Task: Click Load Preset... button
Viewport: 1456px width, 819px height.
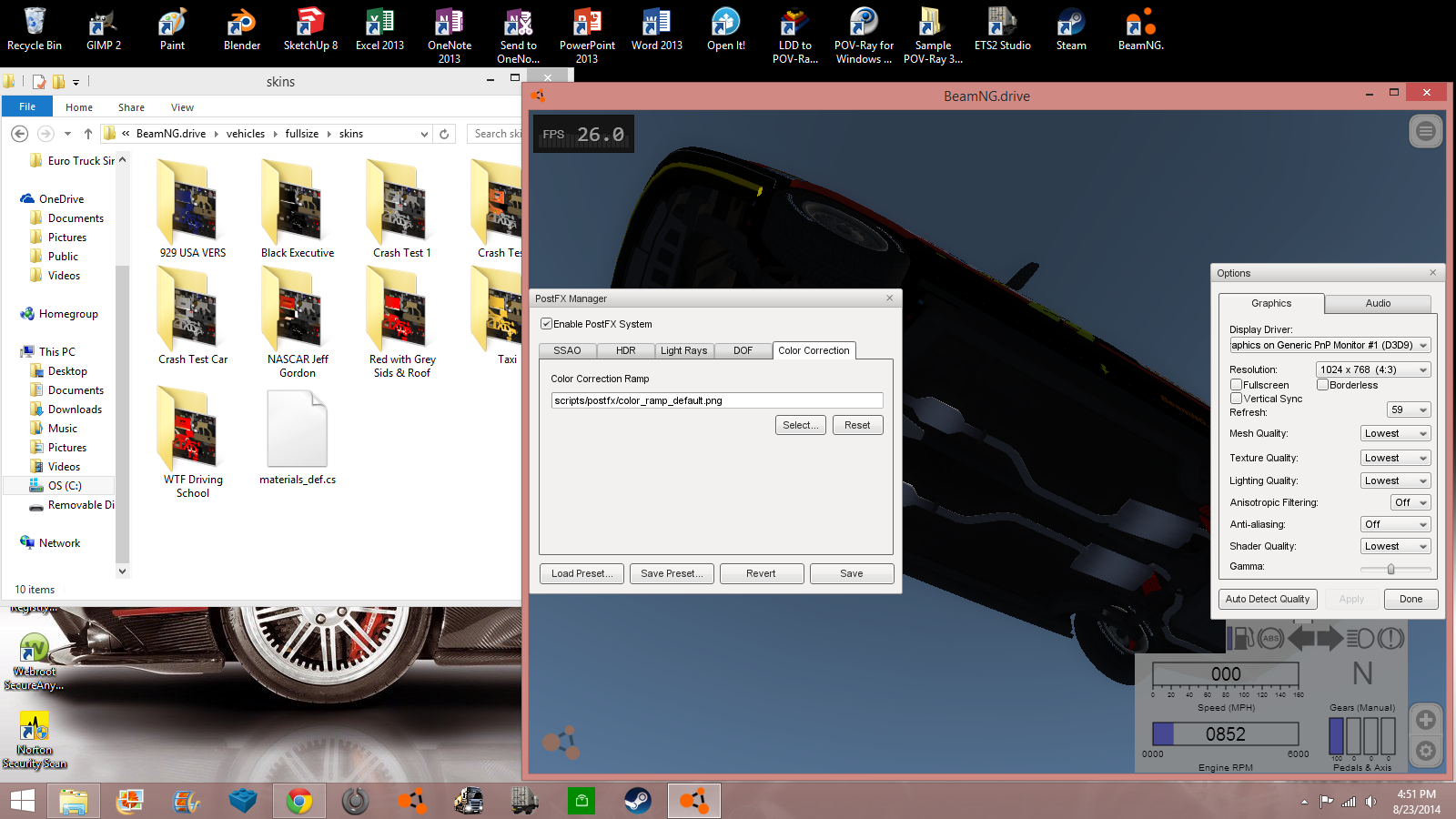Action: 581,573
